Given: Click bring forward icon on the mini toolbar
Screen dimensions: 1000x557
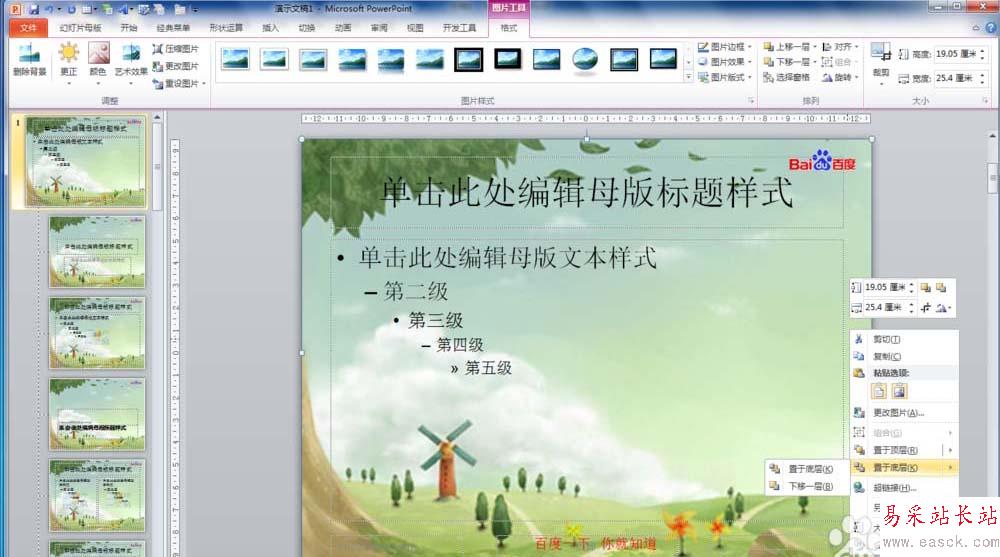Looking at the screenshot, I should pos(925,287).
